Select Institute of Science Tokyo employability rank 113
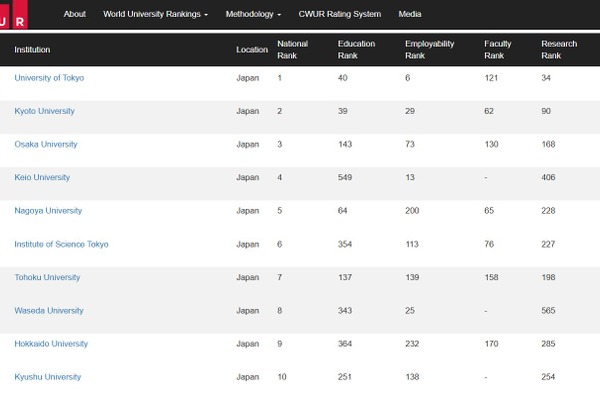Screen dimensions: 600x400 tap(412, 244)
